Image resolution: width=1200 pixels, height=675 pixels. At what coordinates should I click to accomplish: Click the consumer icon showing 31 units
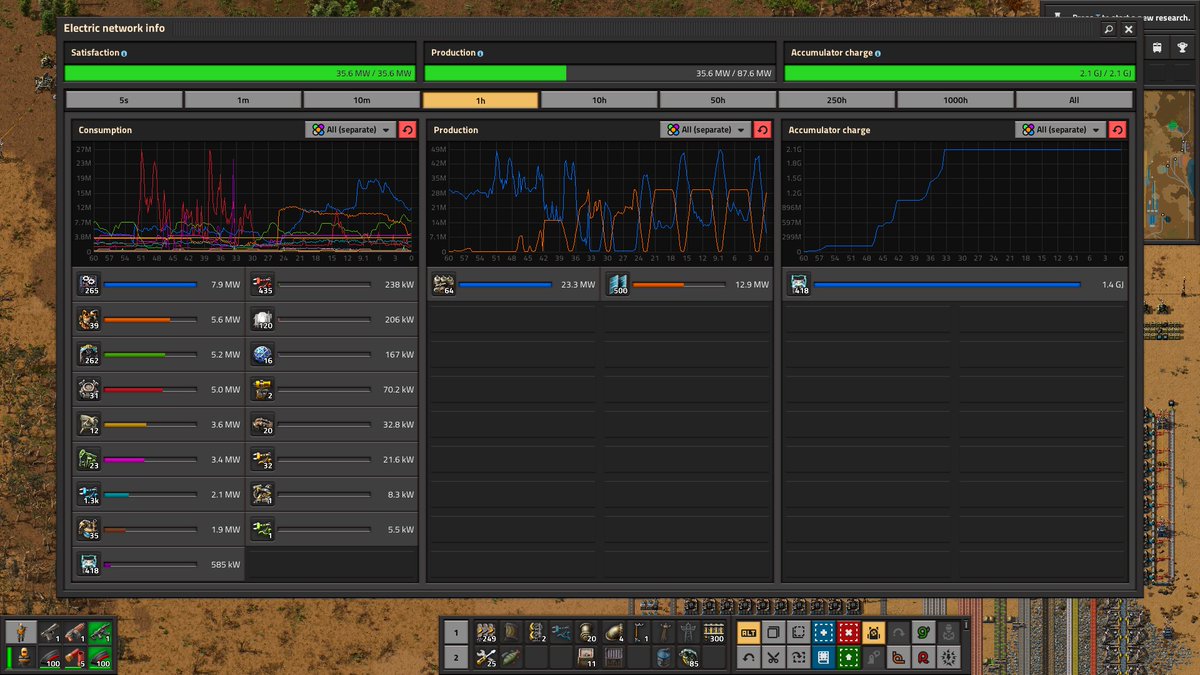[x=89, y=390]
